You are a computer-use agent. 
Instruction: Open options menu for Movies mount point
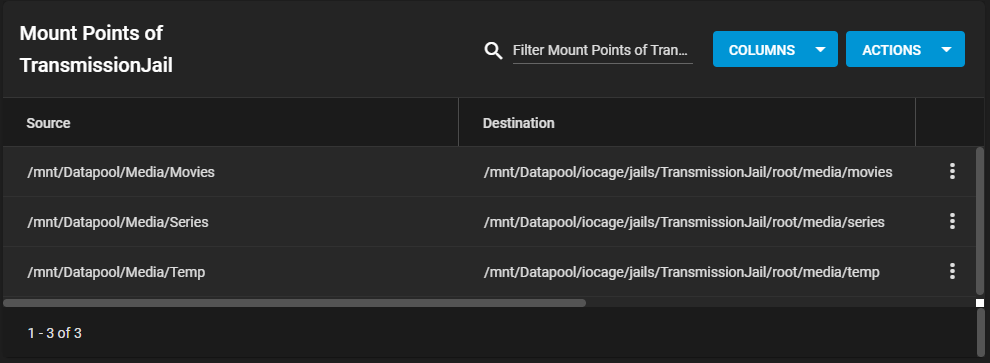click(x=952, y=171)
